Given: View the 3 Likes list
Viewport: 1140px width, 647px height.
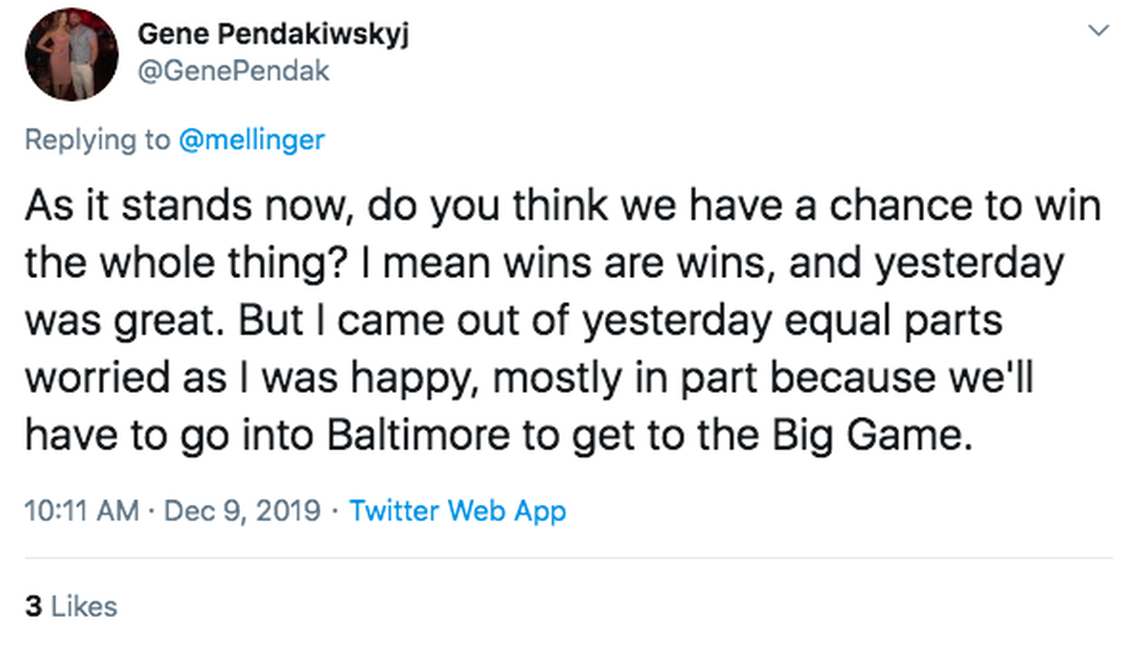Looking at the screenshot, I should [70, 606].
